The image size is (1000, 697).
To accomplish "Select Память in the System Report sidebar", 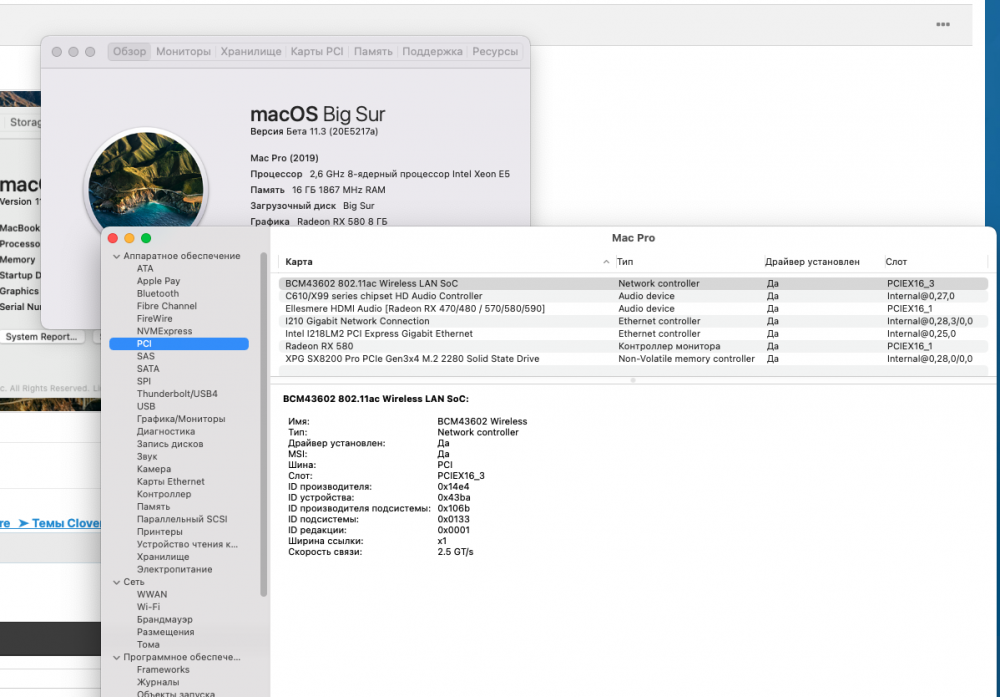I will (153, 507).
